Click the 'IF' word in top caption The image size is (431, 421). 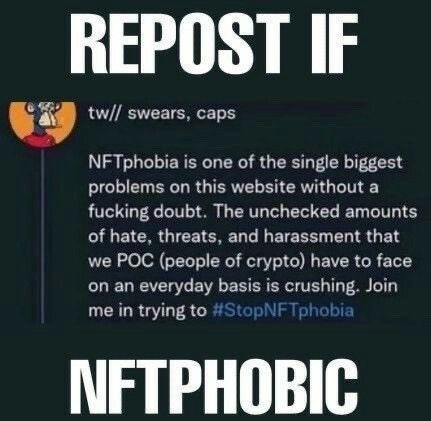tap(334, 43)
